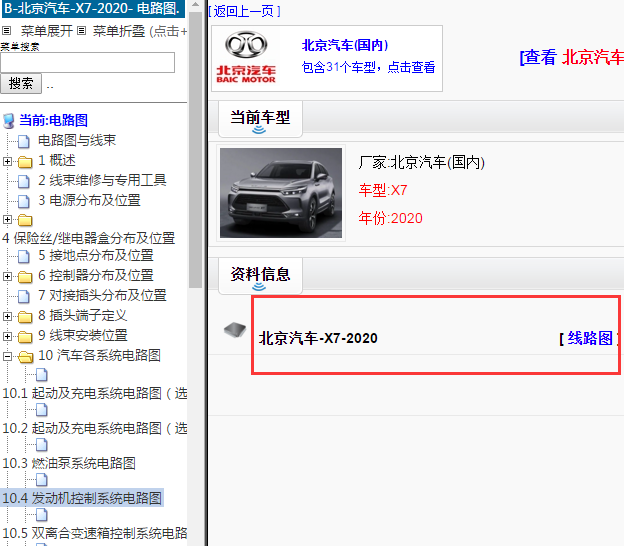Select 5 接地点分布及位置 tree item

(96, 255)
